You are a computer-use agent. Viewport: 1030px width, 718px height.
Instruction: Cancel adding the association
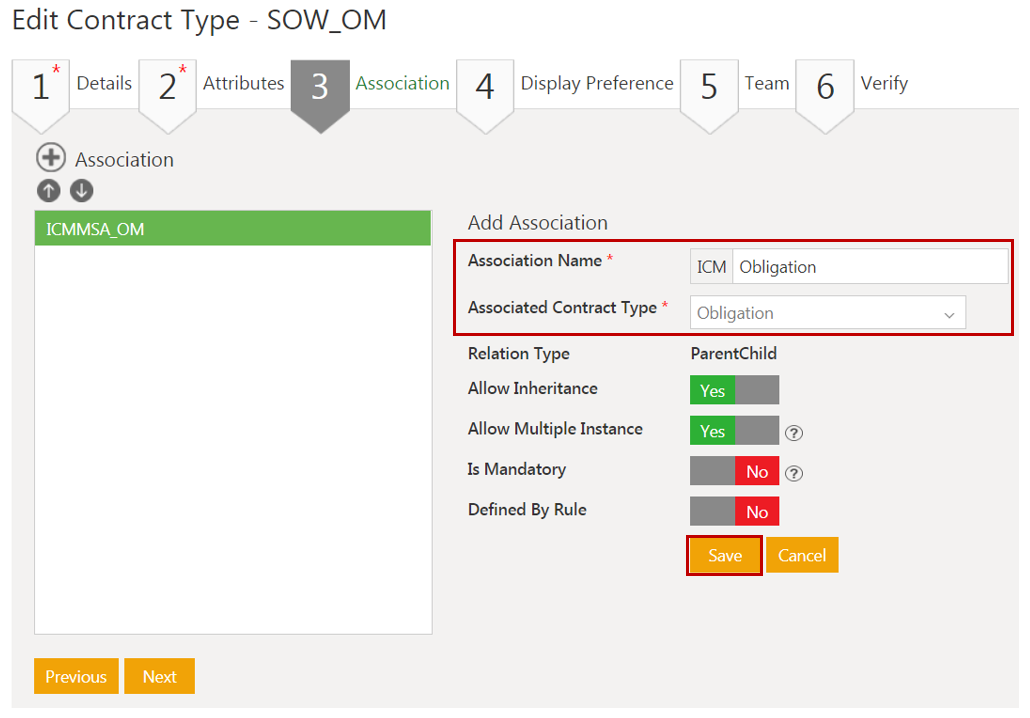coord(802,556)
